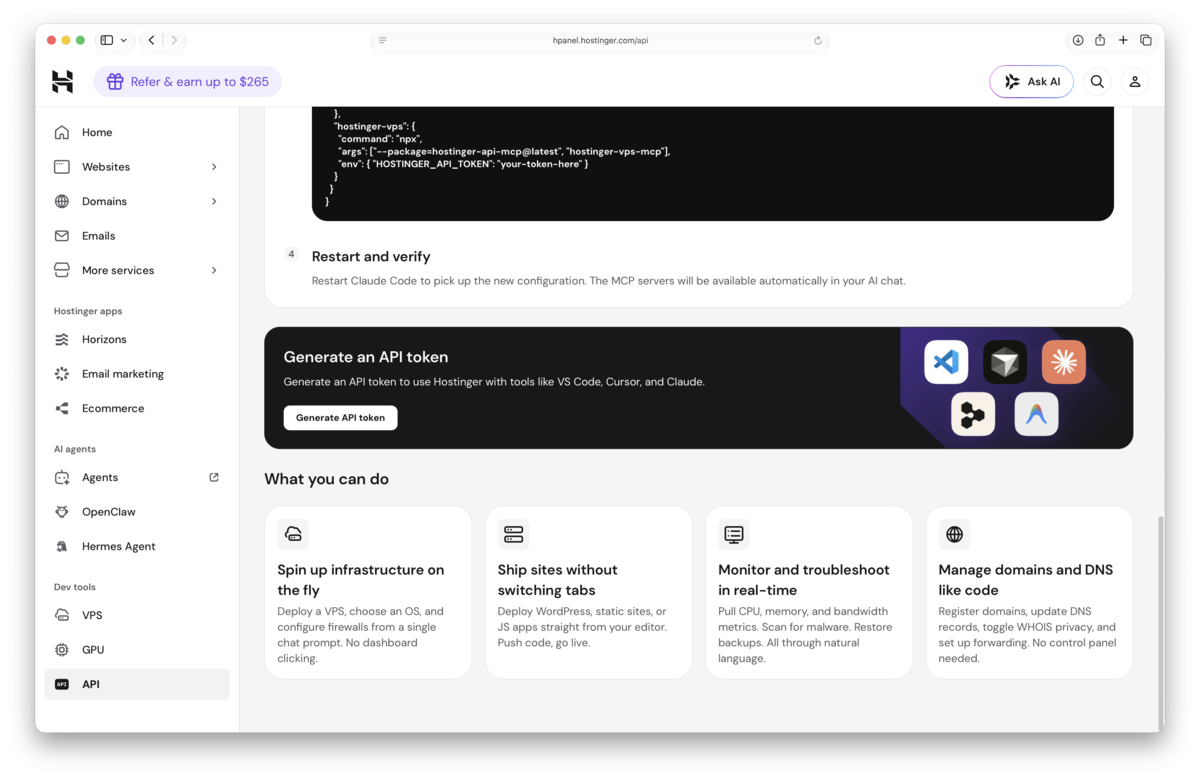Click the reader page icon in address bar
The height and width of the screenshot is (779, 1200).
click(x=382, y=40)
